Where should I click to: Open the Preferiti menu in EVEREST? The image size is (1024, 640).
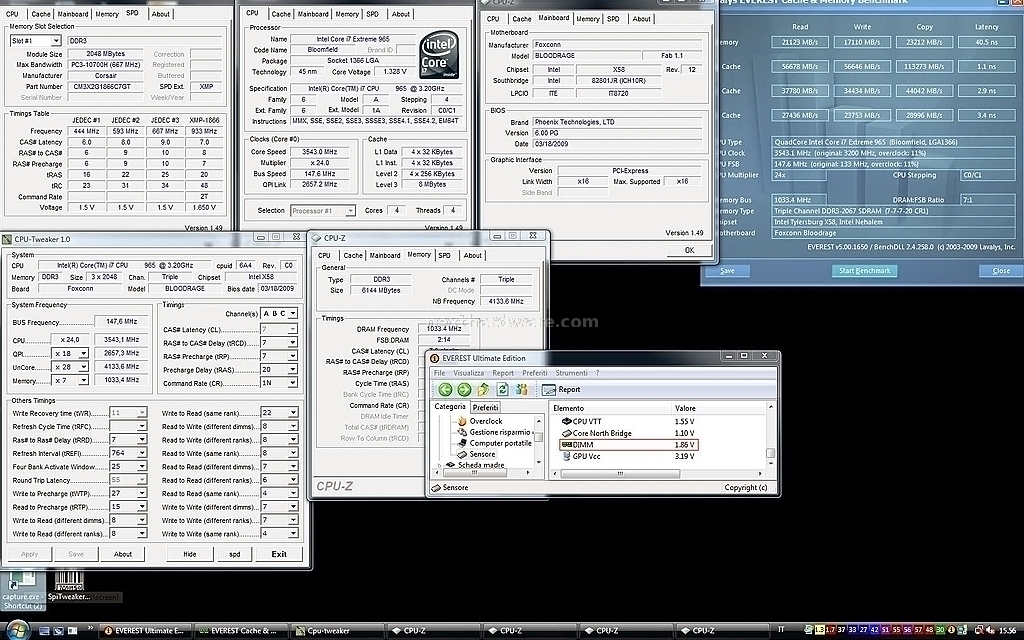535,373
